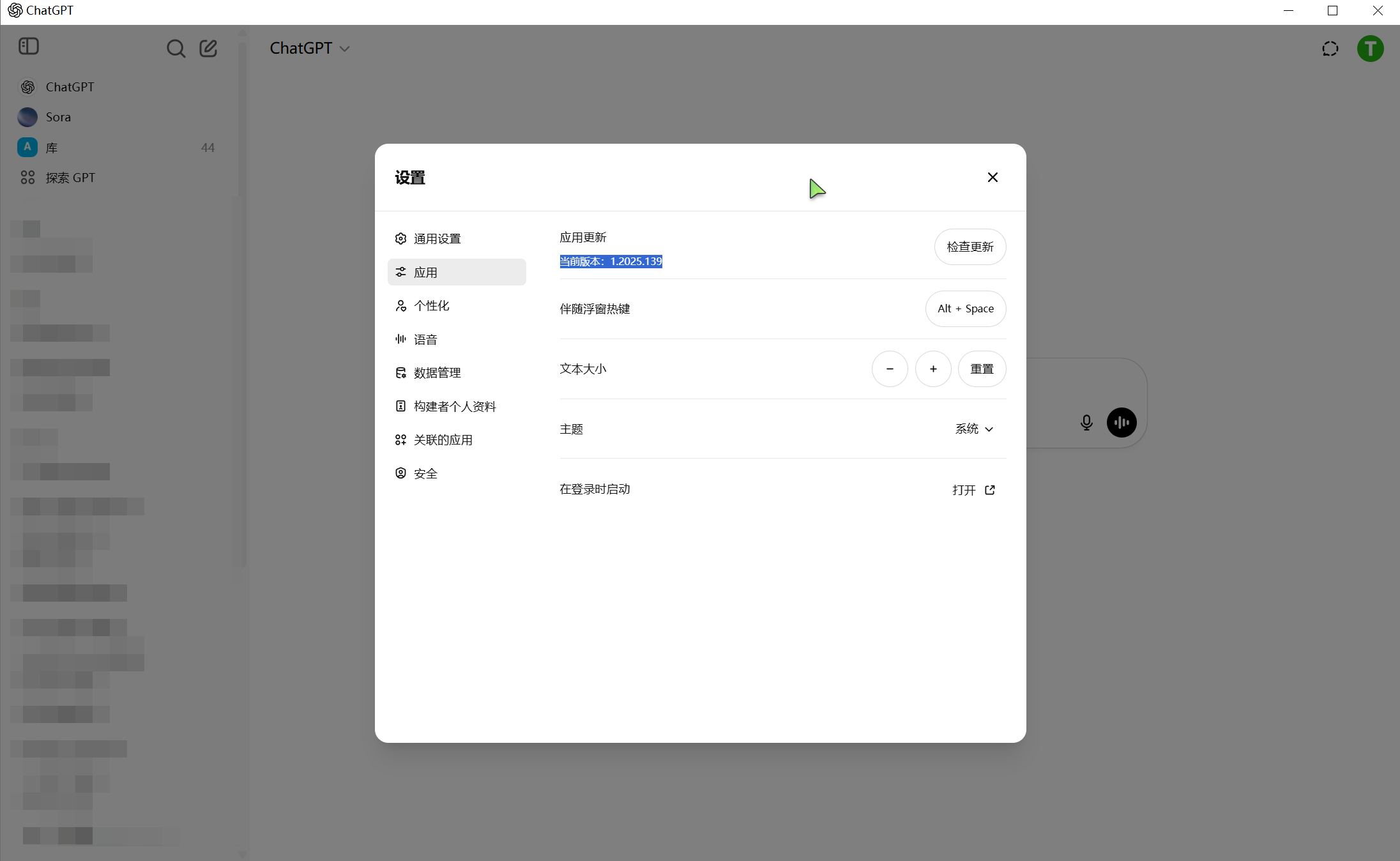Click the 伴随浮窗热键 label
This screenshot has width=1400, height=861.
tap(595, 309)
